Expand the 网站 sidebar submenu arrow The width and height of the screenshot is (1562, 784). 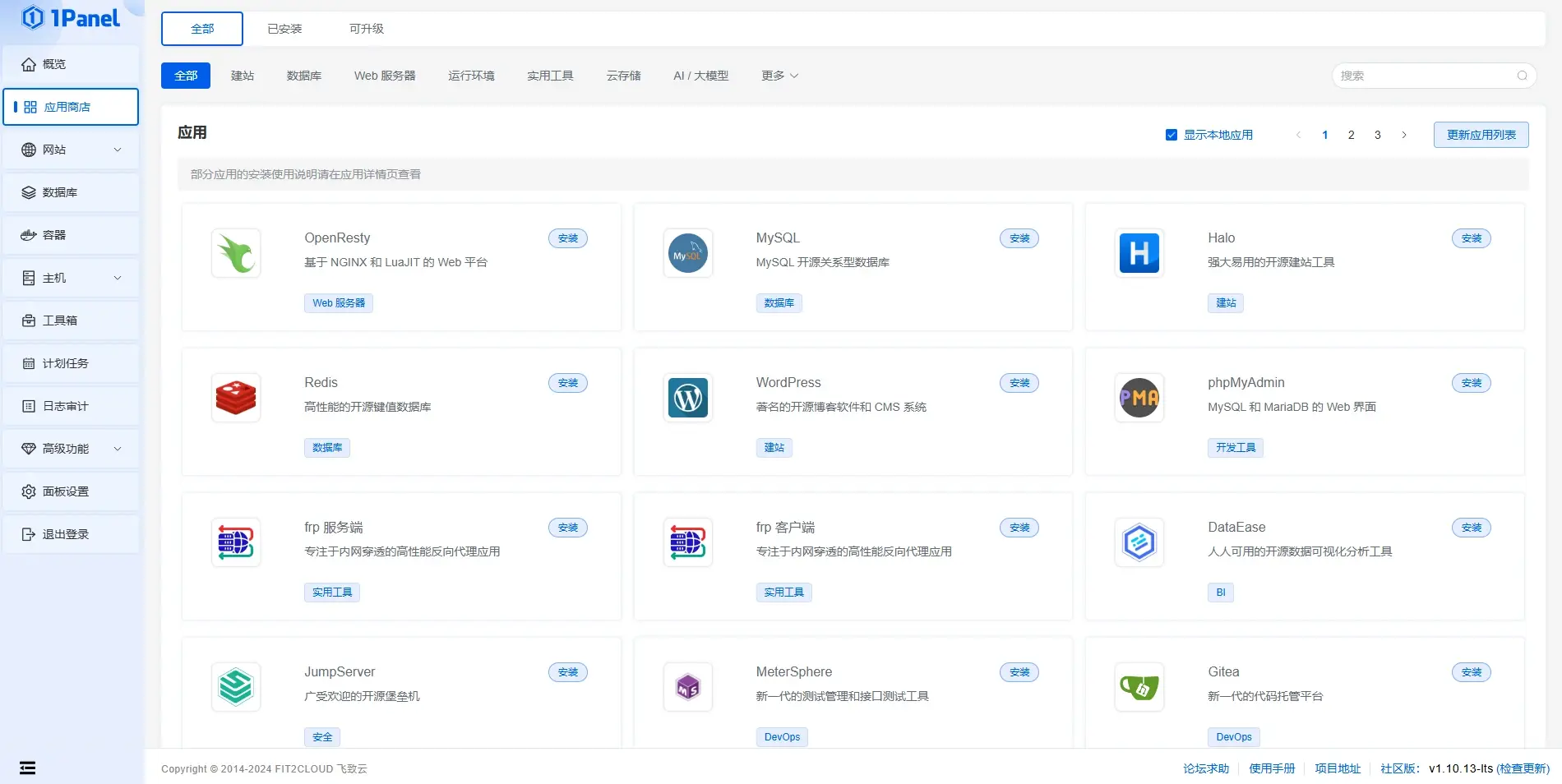118,150
